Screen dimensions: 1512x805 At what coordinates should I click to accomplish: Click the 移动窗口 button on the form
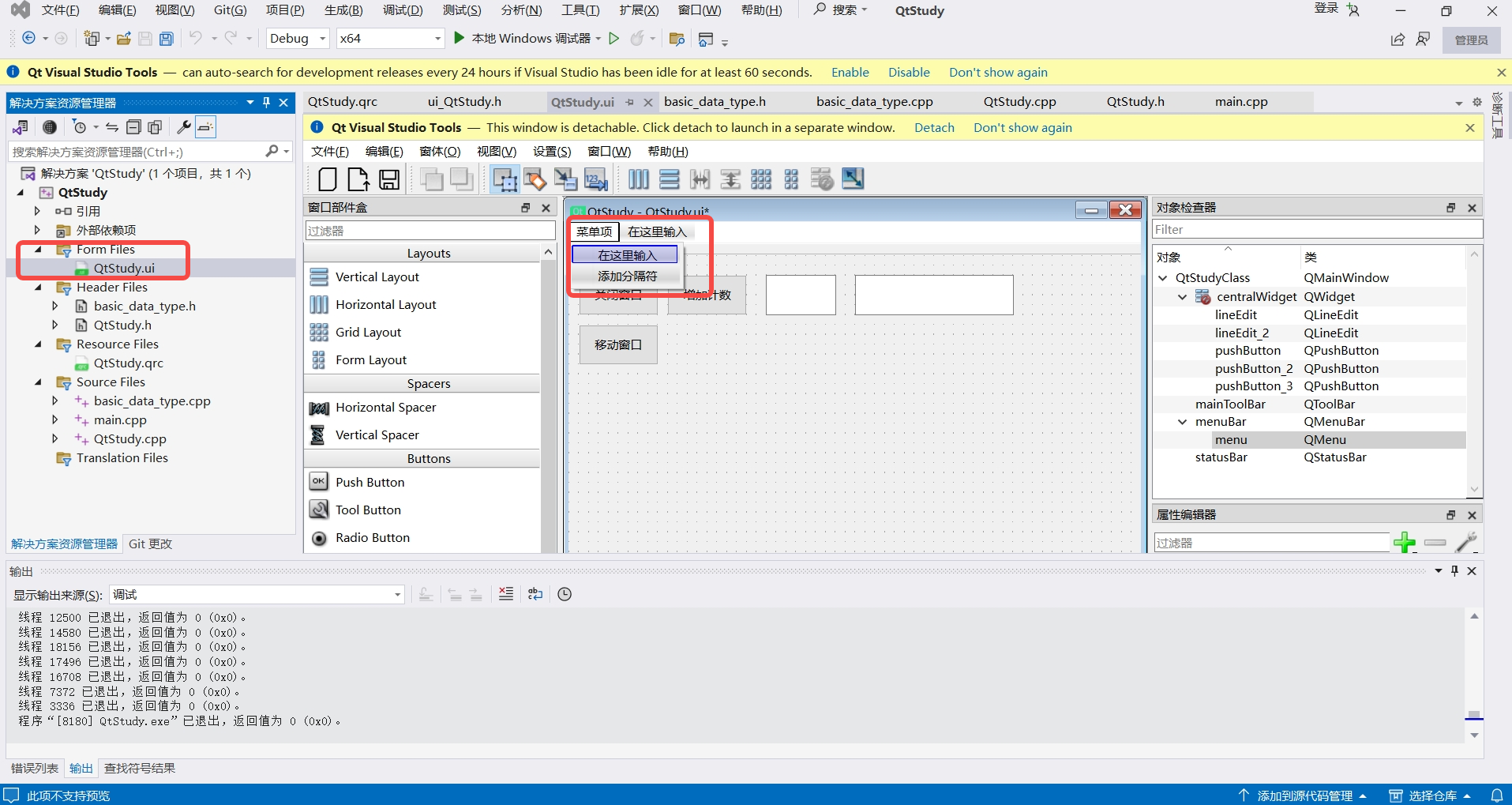(618, 345)
